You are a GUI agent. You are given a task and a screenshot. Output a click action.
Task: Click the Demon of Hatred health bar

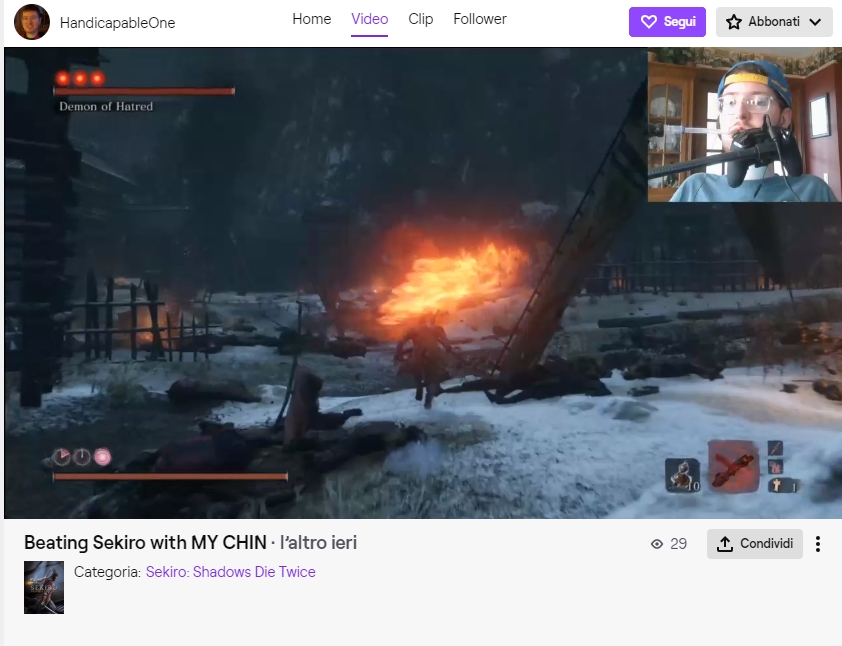point(144,91)
